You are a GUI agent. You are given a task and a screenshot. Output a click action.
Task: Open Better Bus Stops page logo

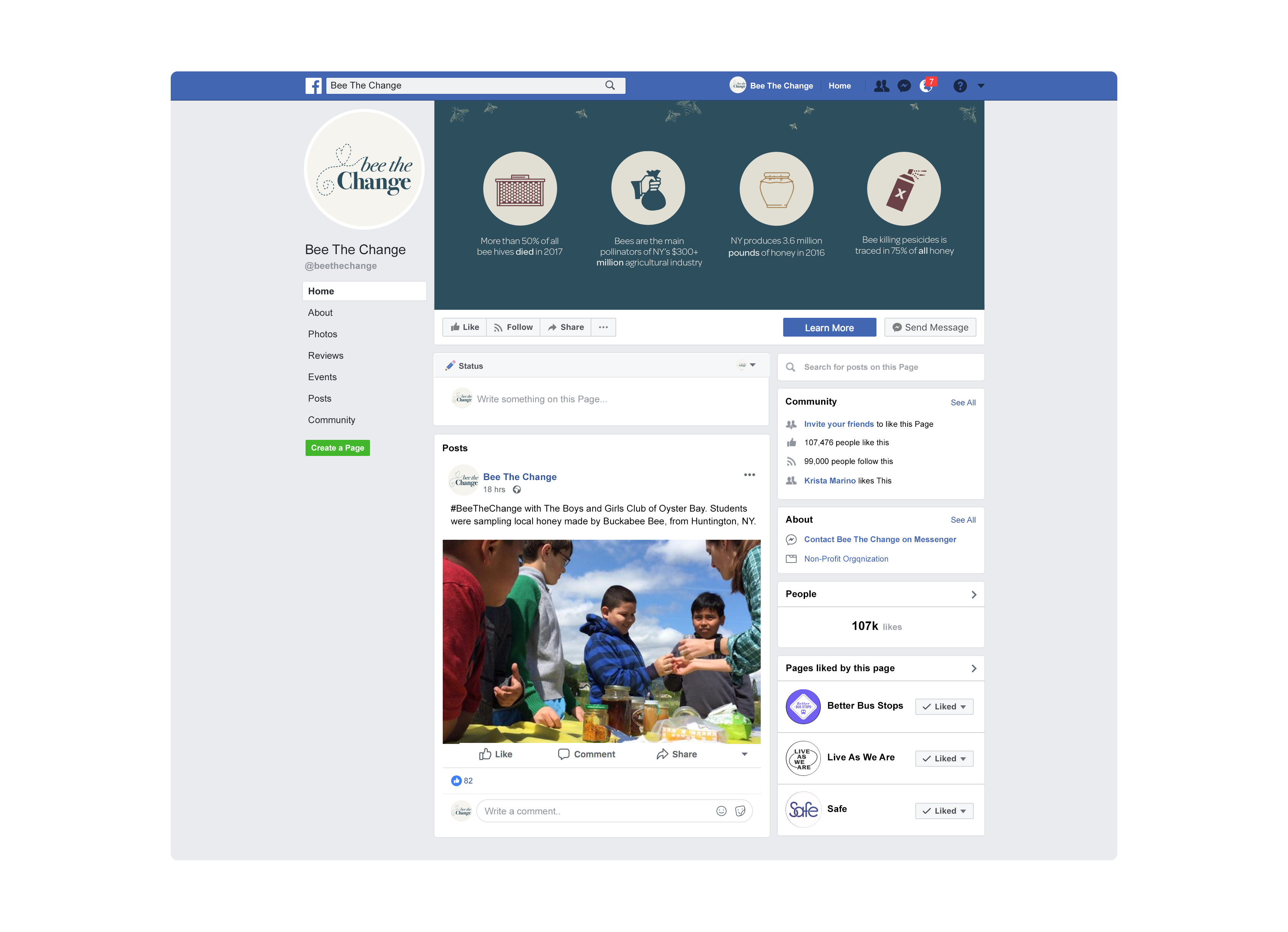pyautogui.click(x=803, y=707)
